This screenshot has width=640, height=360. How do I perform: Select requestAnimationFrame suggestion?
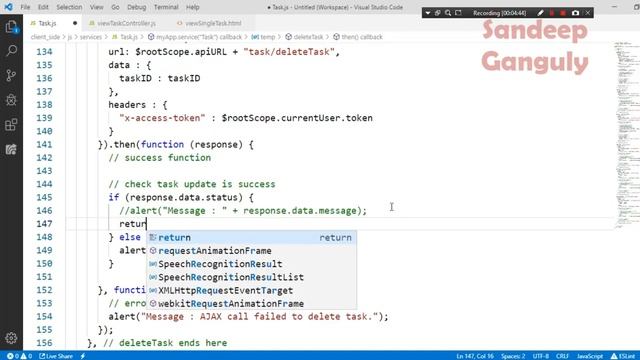(x=251, y=251)
